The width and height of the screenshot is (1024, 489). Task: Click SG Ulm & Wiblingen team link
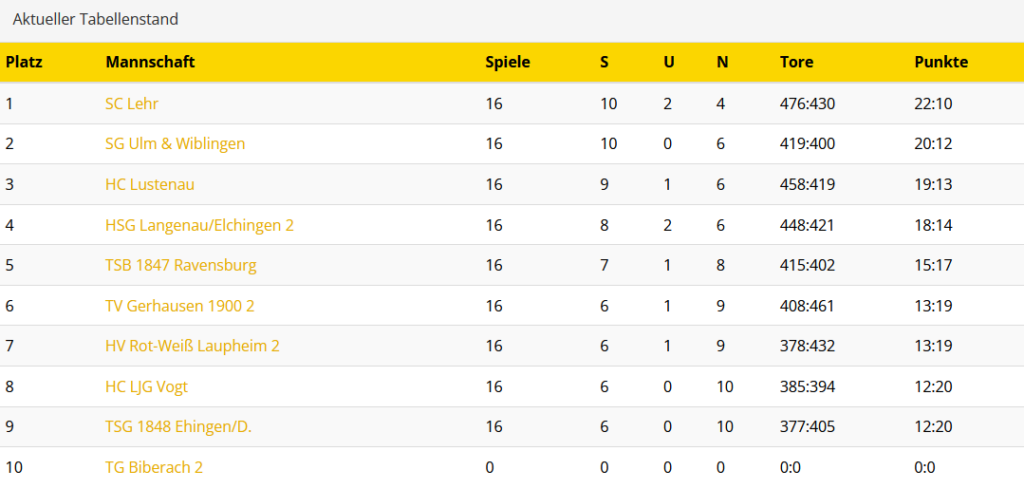point(175,144)
